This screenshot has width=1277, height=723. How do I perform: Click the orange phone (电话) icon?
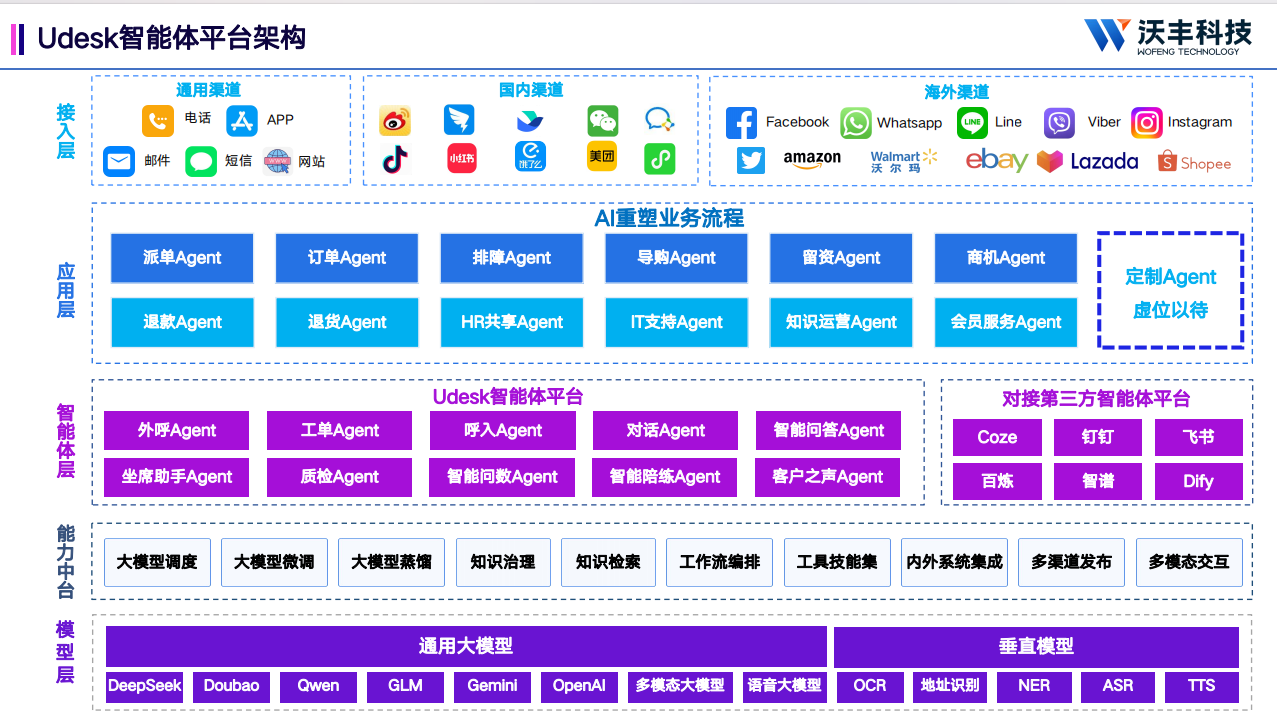[157, 121]
